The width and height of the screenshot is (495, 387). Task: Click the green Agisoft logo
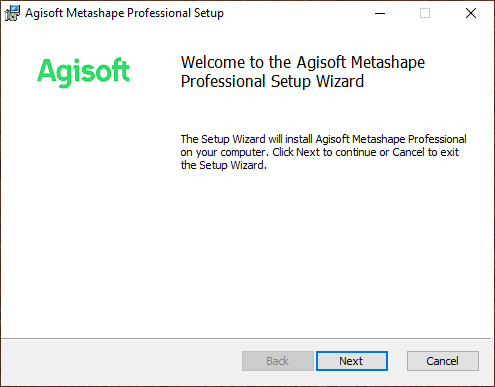tap(83, 71)
